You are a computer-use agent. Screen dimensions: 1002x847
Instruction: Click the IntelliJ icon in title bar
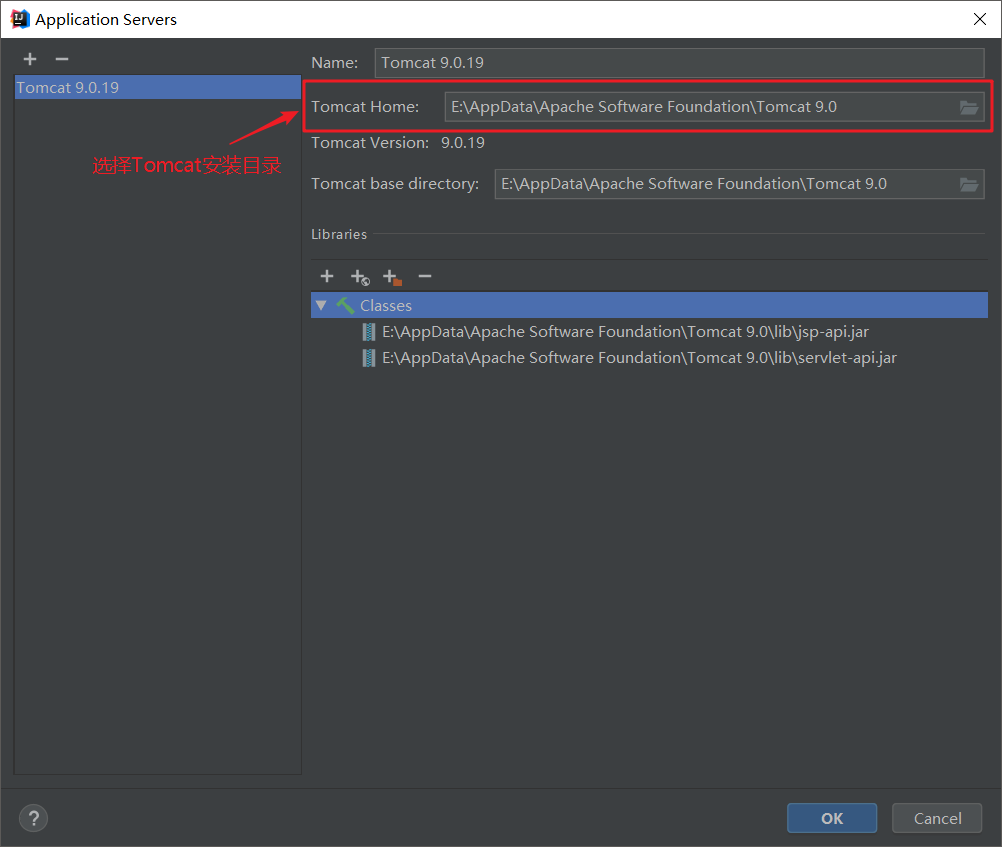(20, 19)
